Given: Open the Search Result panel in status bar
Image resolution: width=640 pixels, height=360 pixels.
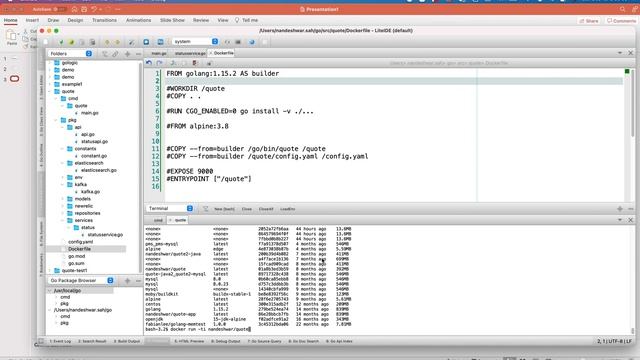Looking at the screenshot, I should pyautogui.click(x=92, y=341).
